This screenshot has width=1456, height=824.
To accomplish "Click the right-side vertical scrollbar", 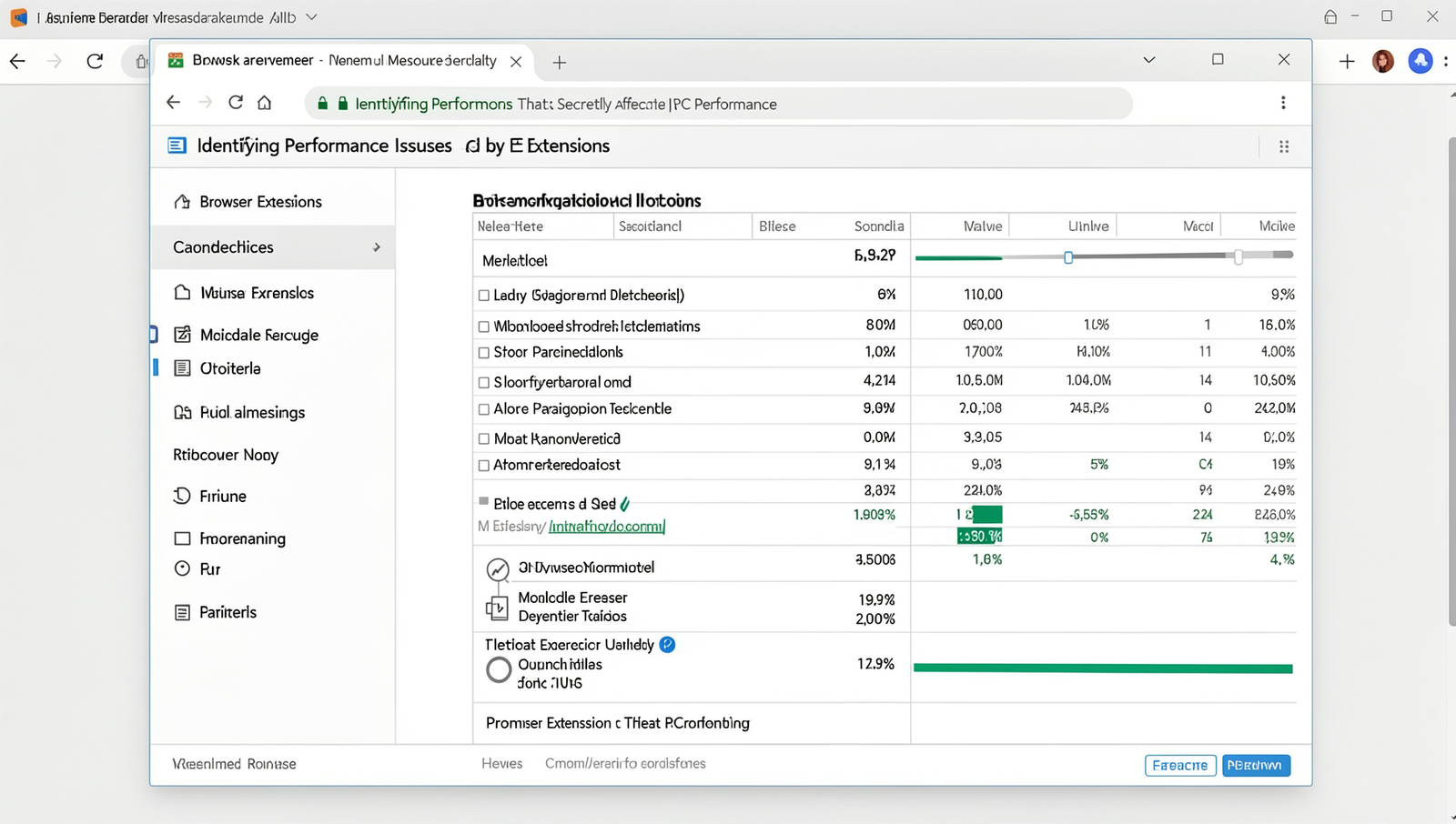I will tap(1451, 382).
